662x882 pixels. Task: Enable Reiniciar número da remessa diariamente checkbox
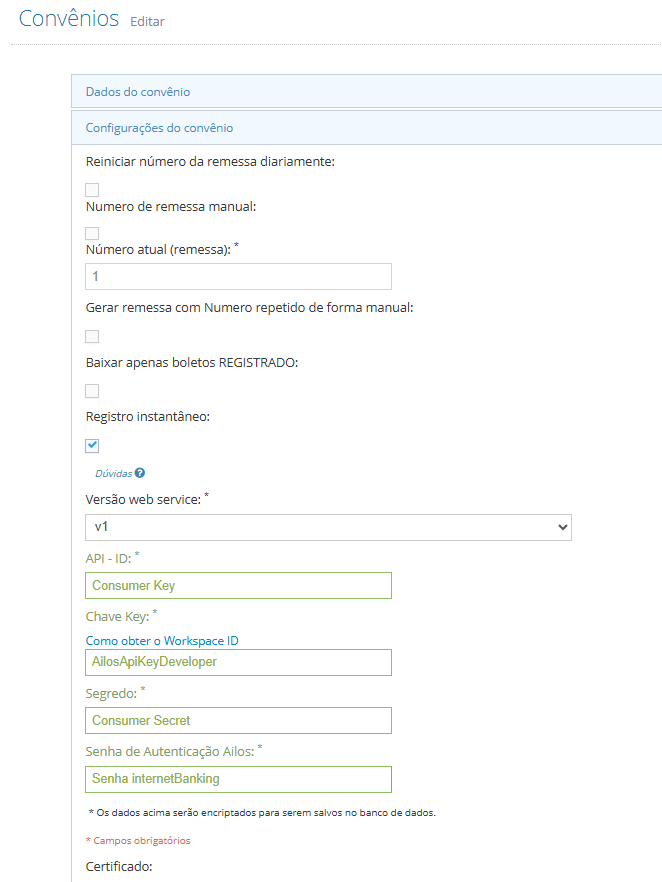click(92, 190)
